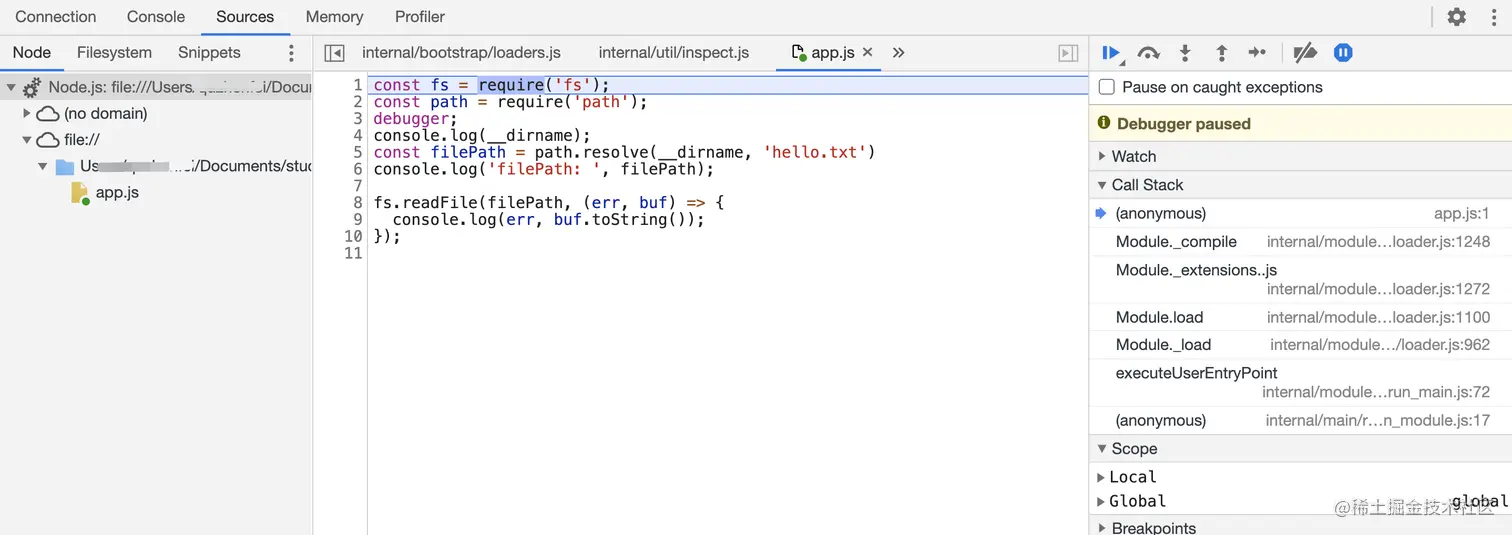This screenshot has width=1512, height=535.
Task: Open DevTools settings gear
Action: coord(1457,17)
